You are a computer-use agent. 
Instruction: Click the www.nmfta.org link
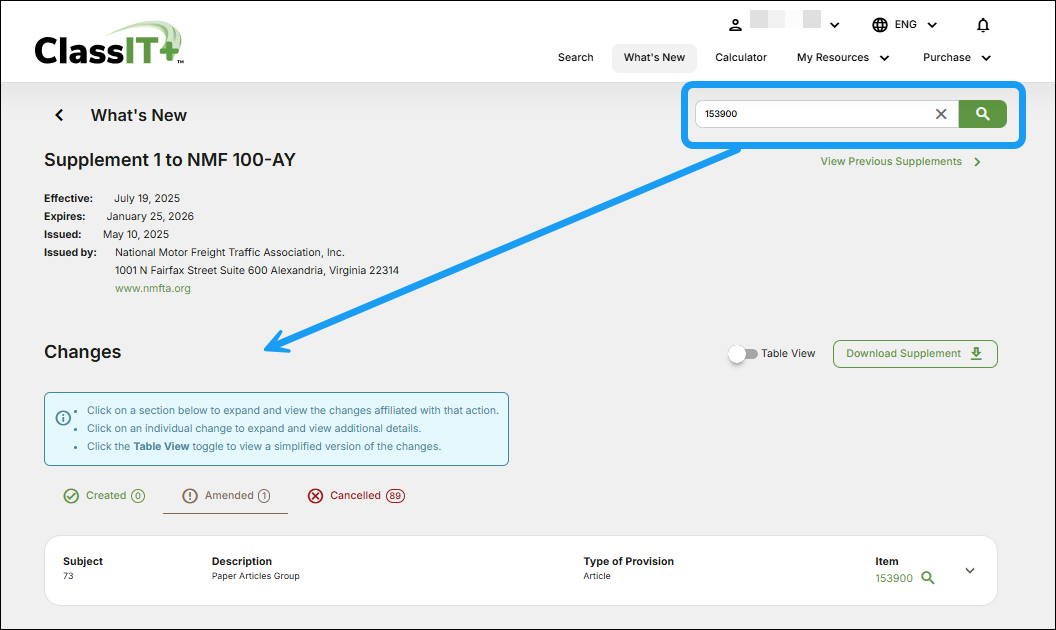pyautogui.click(x=153, y=289)
